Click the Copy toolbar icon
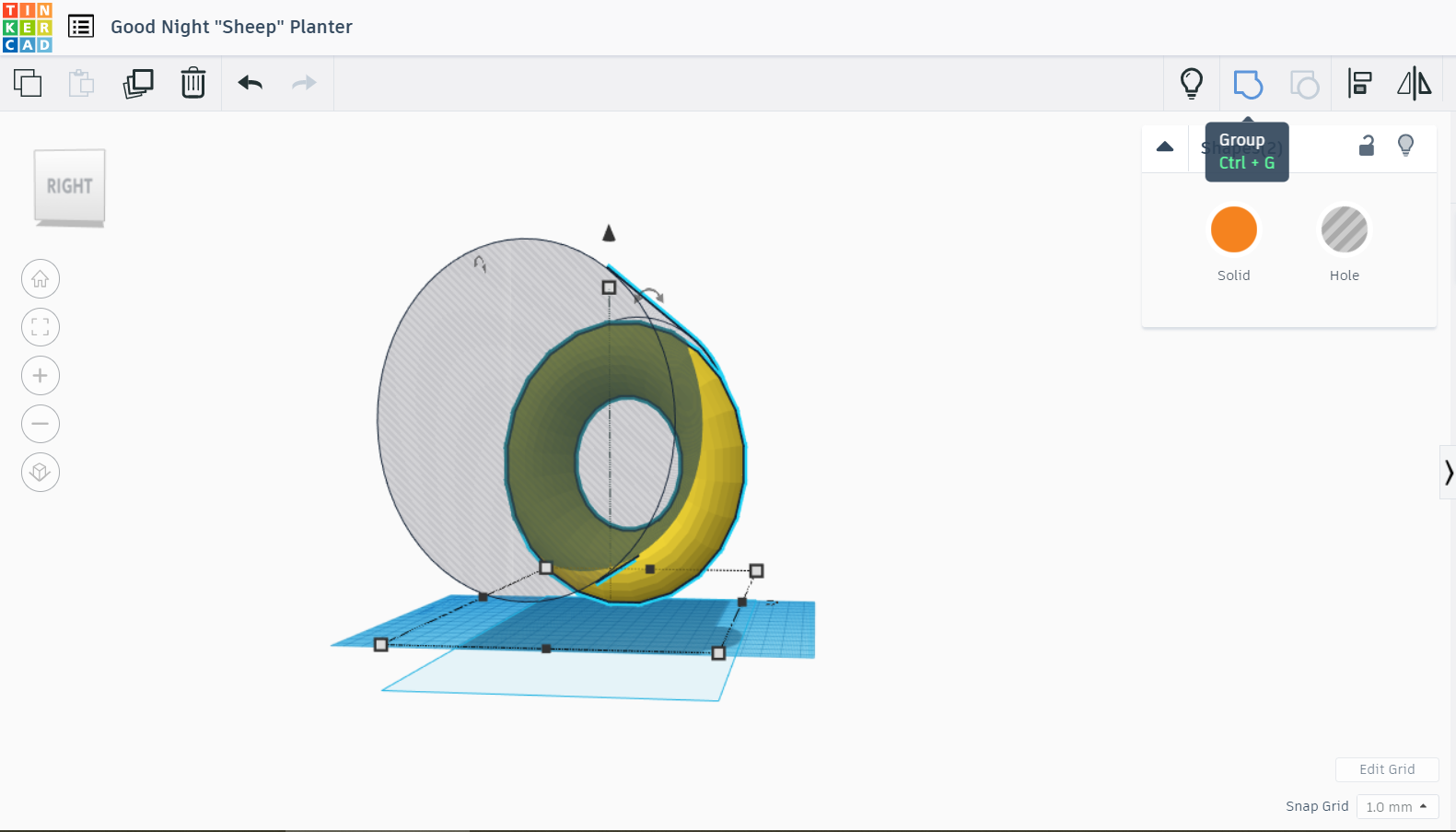The height and width of the screenshot is (832, 1456). 28,83
